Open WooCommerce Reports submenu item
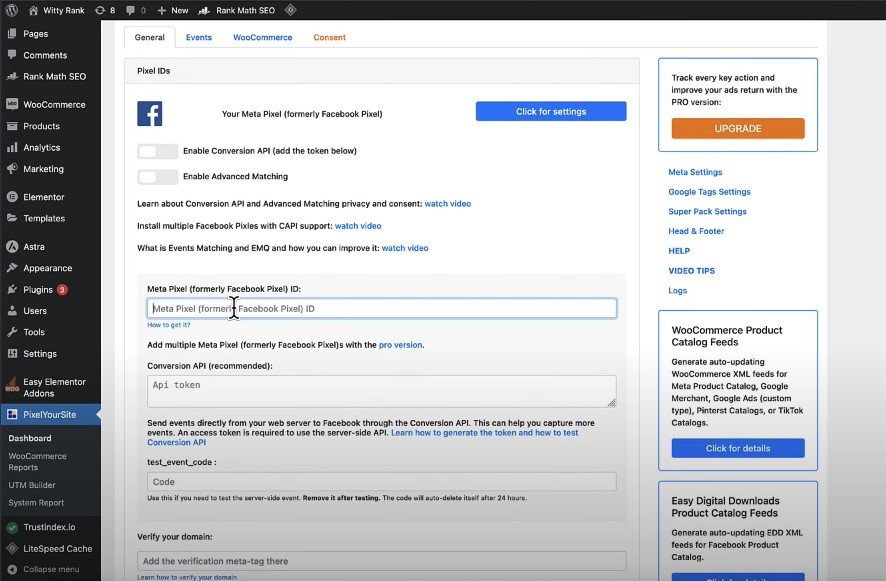The width and height of the screenshot is (886, 581). click(37, 462)
